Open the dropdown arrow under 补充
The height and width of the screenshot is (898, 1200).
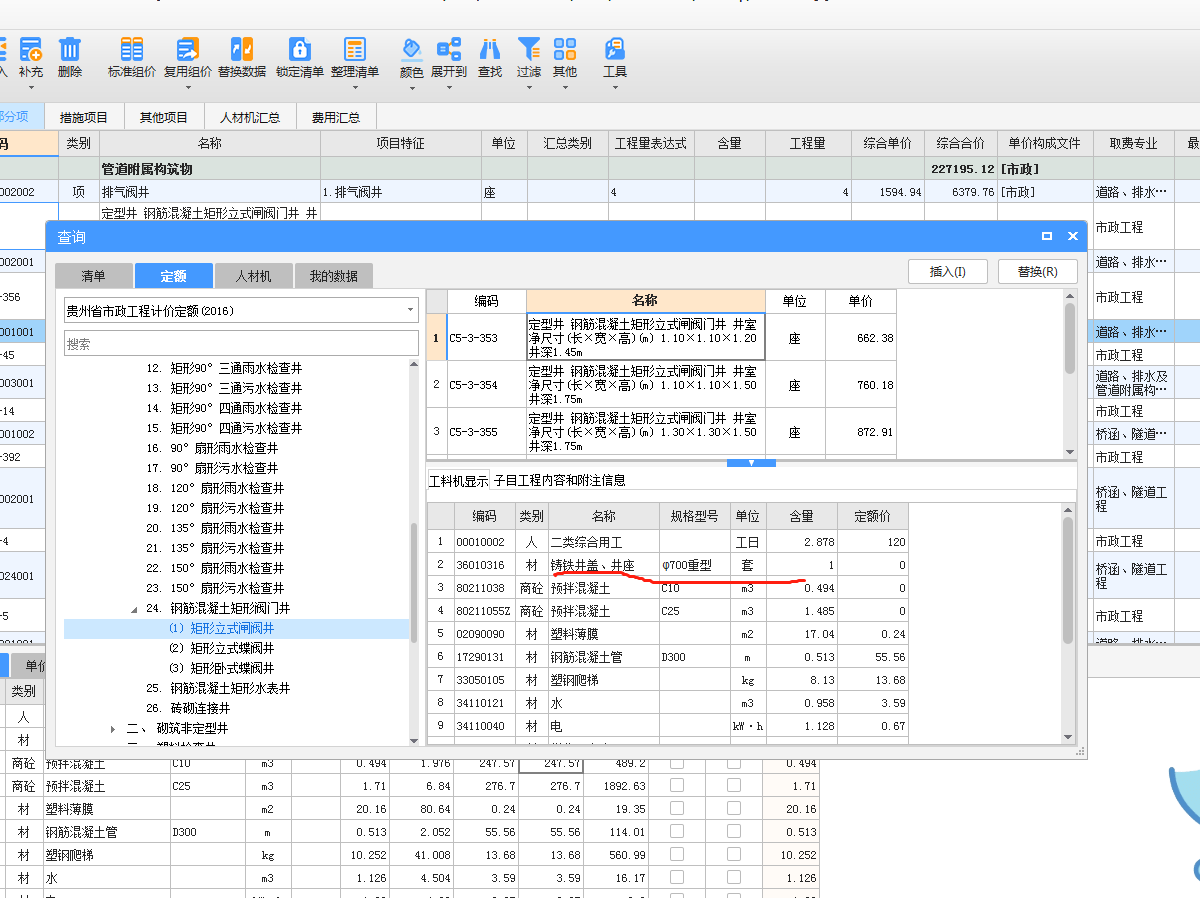(x=30, y=87)
